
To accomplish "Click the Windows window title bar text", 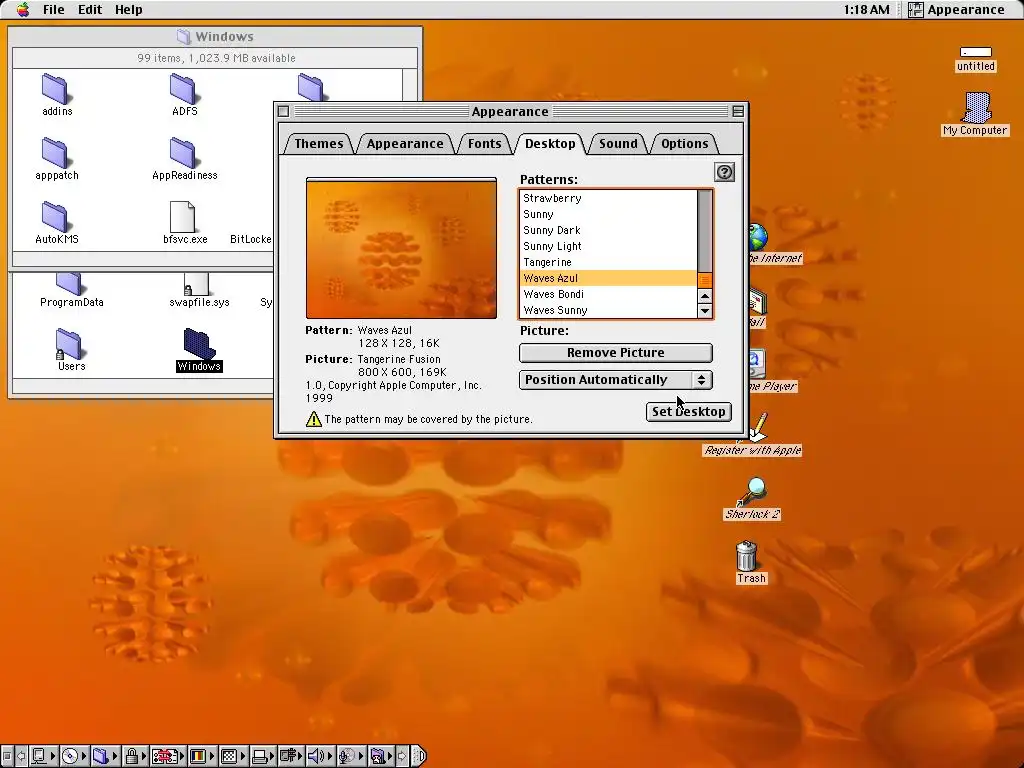I will (224, 37).
